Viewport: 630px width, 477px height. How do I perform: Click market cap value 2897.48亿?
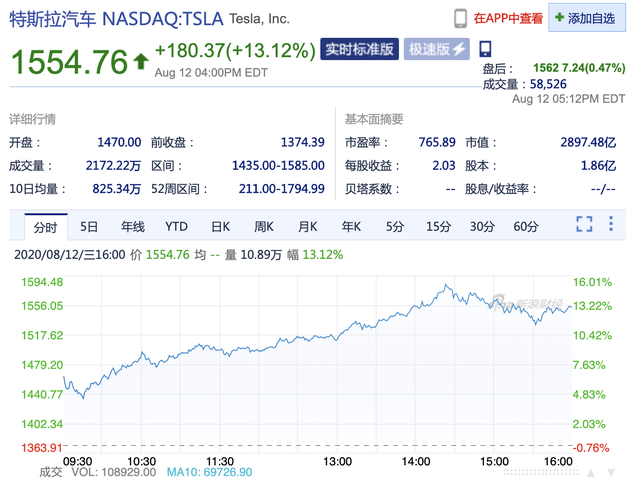click(x=588, y=142)
